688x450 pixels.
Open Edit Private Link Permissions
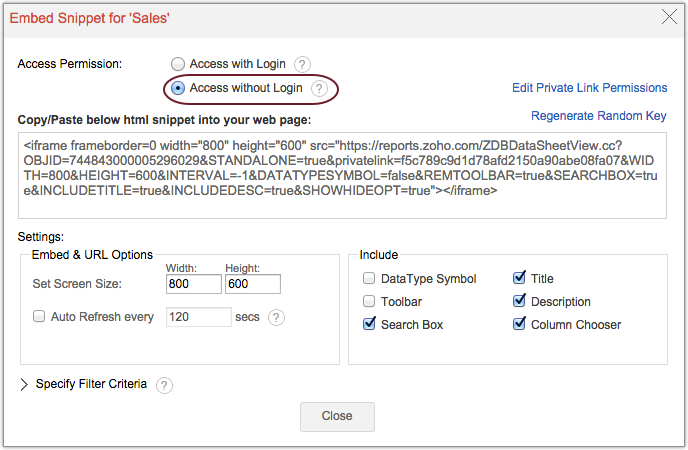(x=589, y=88)
